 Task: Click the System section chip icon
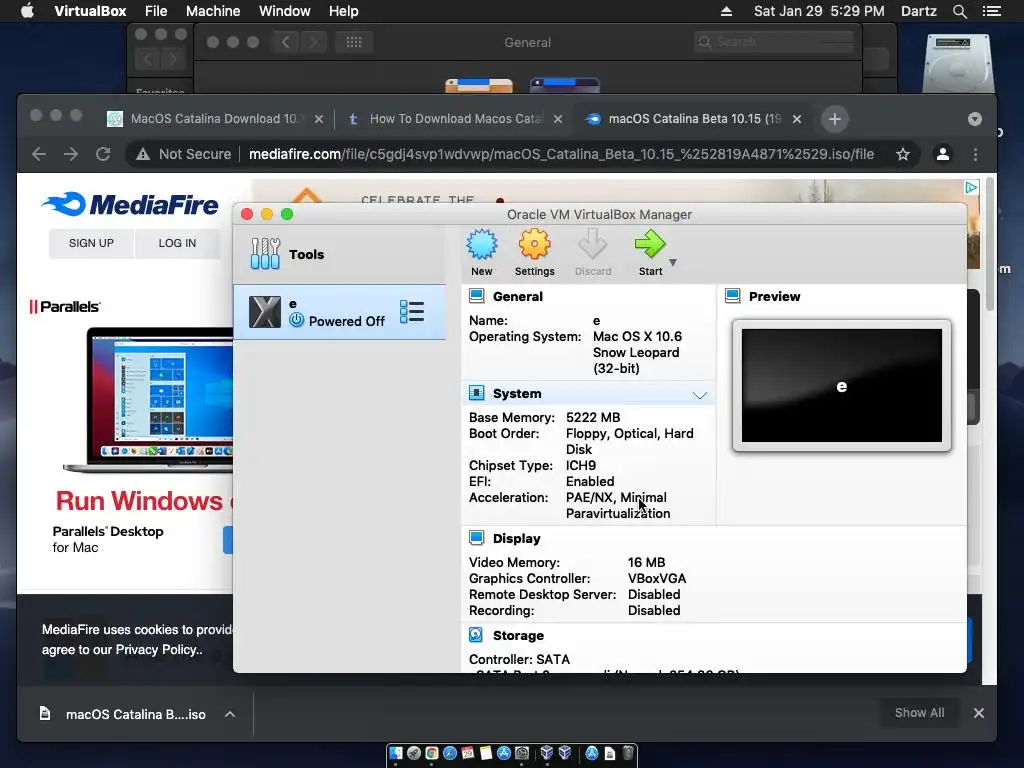477,393
